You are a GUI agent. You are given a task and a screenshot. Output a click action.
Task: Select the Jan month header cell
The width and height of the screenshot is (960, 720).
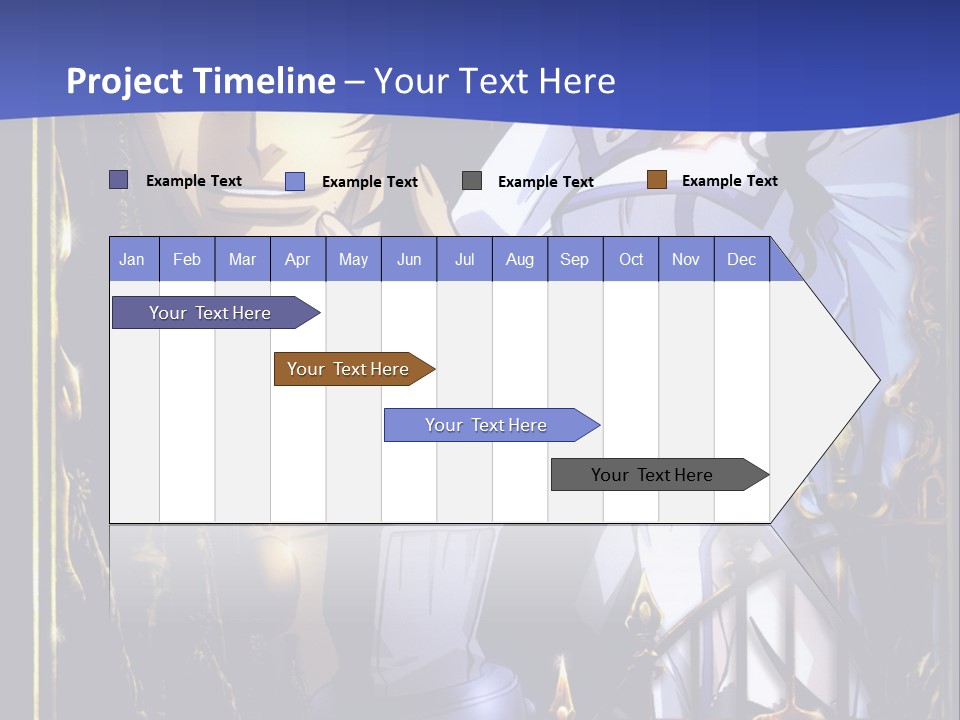click(132, 259)
